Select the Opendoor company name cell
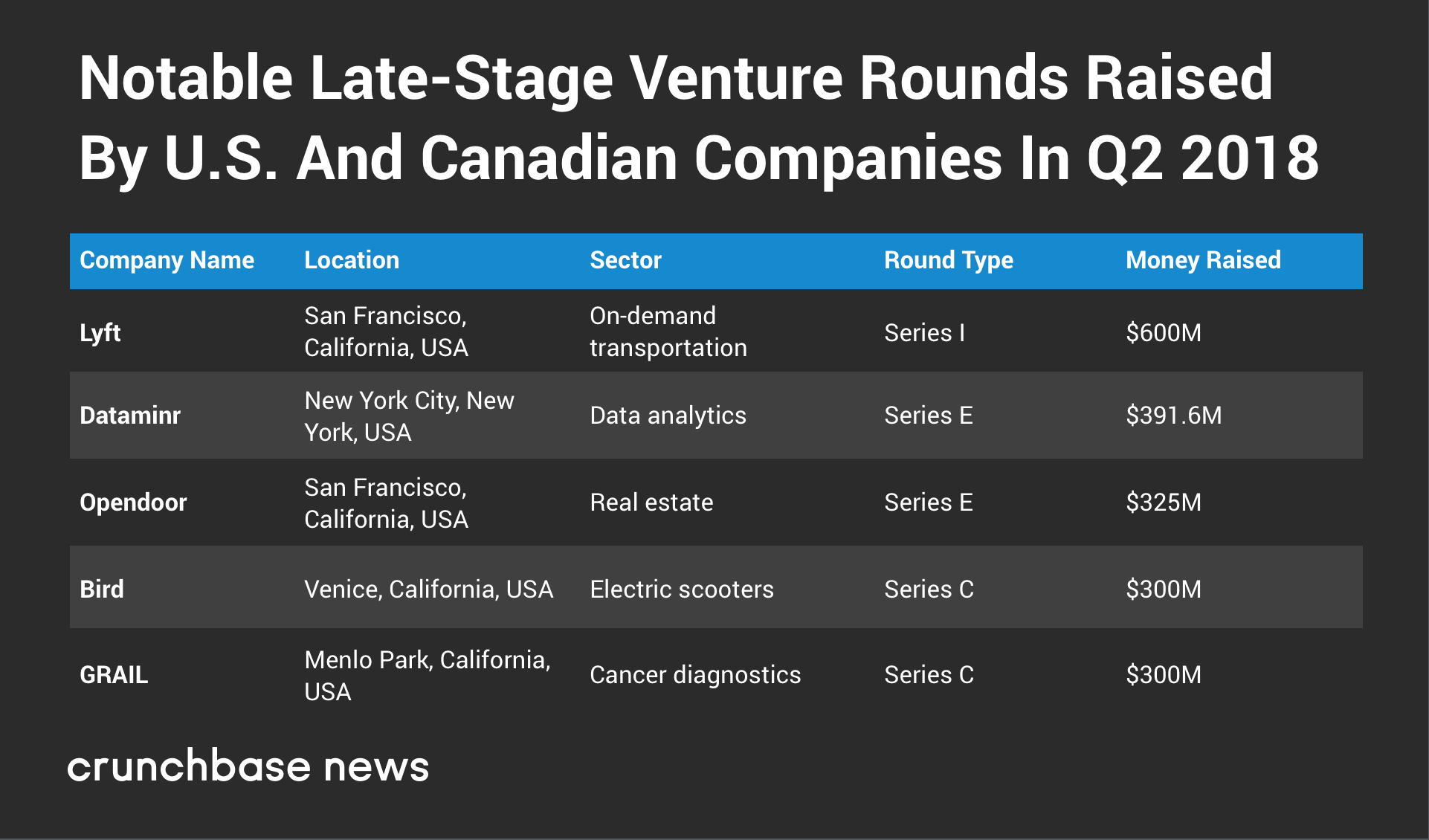Viewport: 1429px width, 840px height. coord(133,503)
